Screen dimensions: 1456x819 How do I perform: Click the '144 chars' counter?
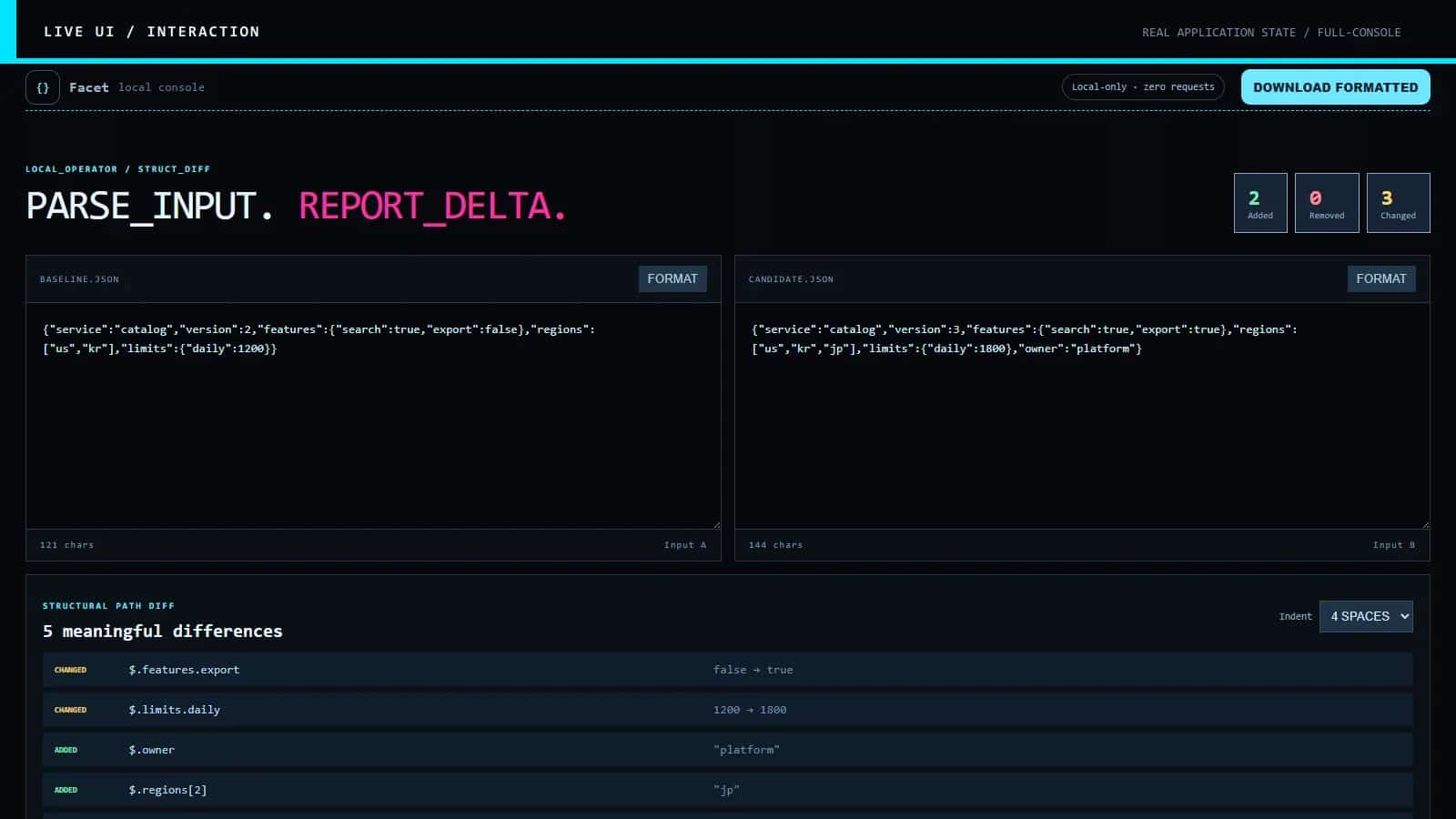coord(775,545)
